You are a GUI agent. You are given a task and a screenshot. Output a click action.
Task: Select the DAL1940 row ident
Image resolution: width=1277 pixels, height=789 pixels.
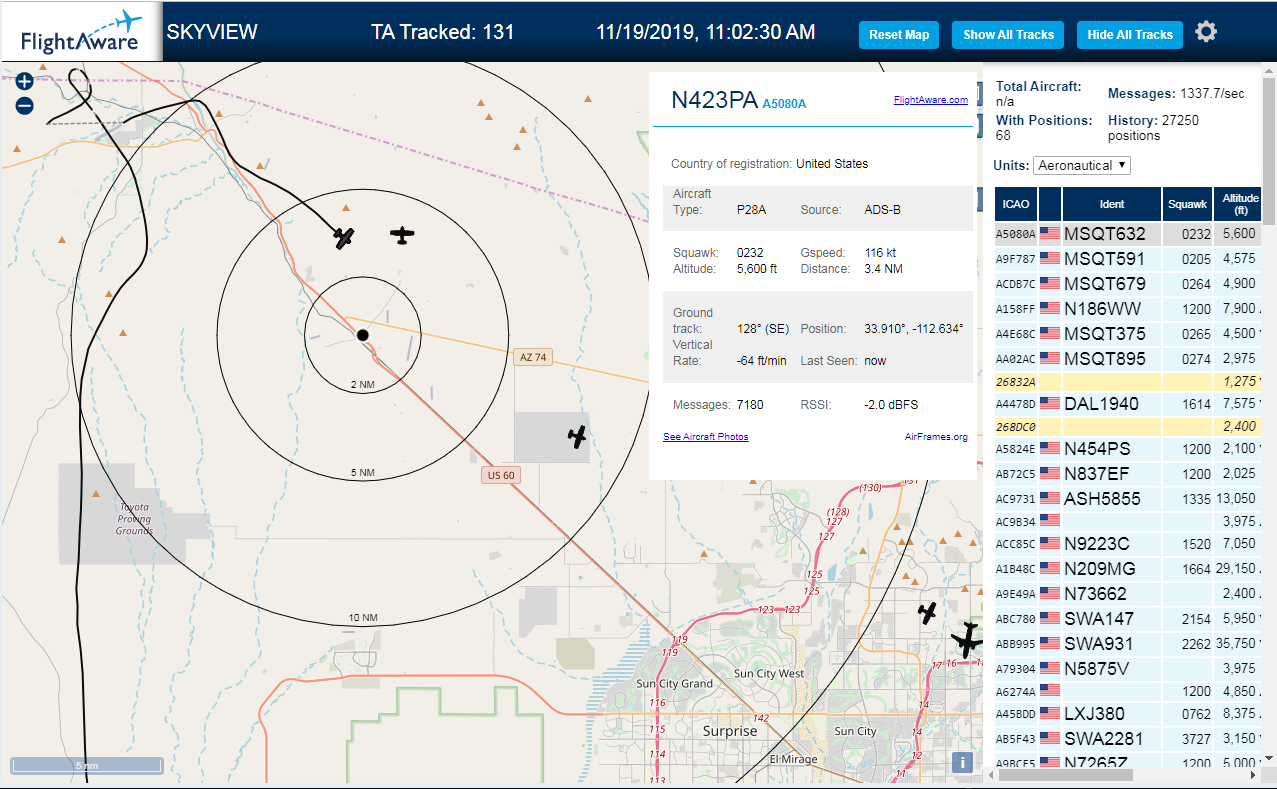pyautogui.click(x=1102, y=404)
